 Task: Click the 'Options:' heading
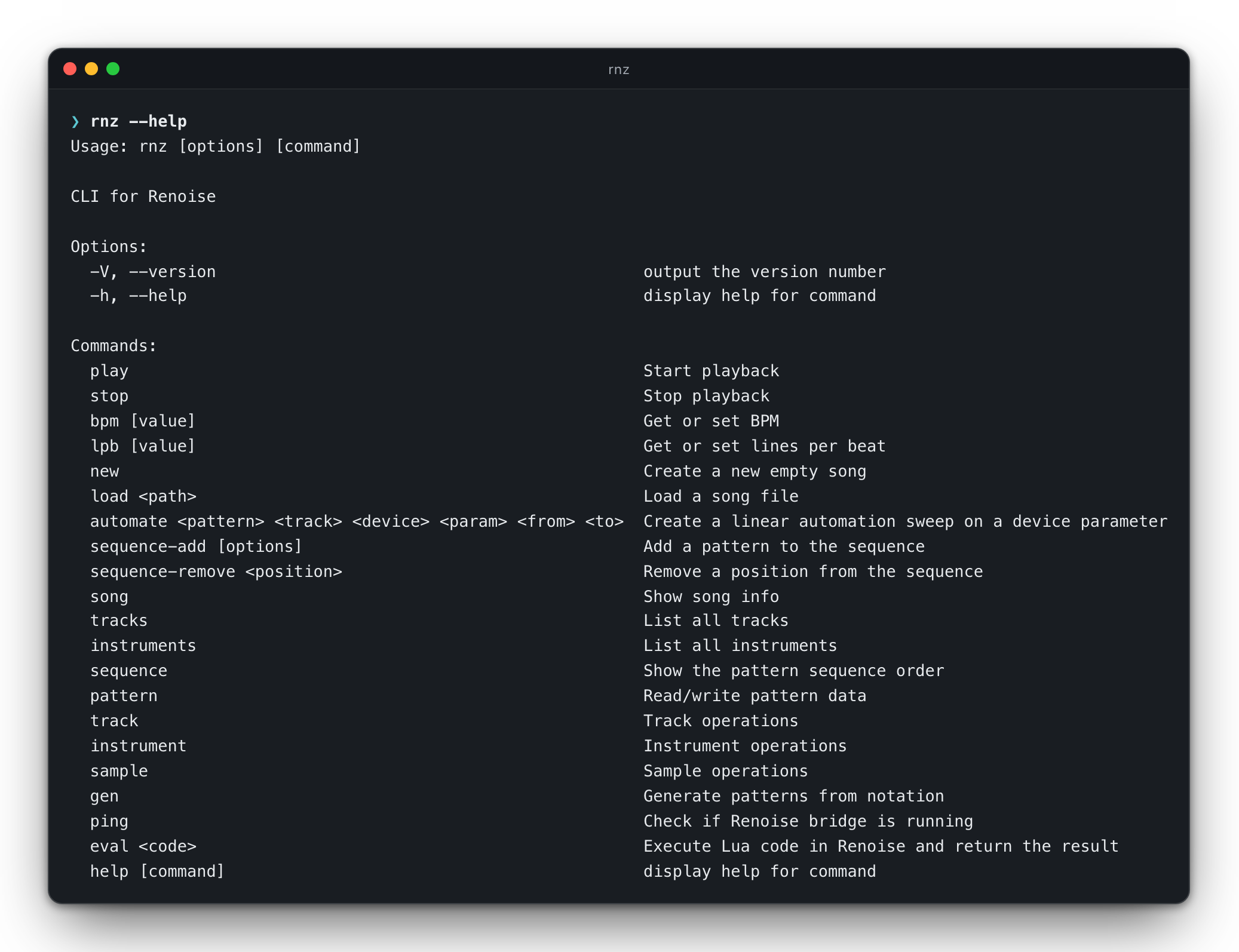(109, 247)
